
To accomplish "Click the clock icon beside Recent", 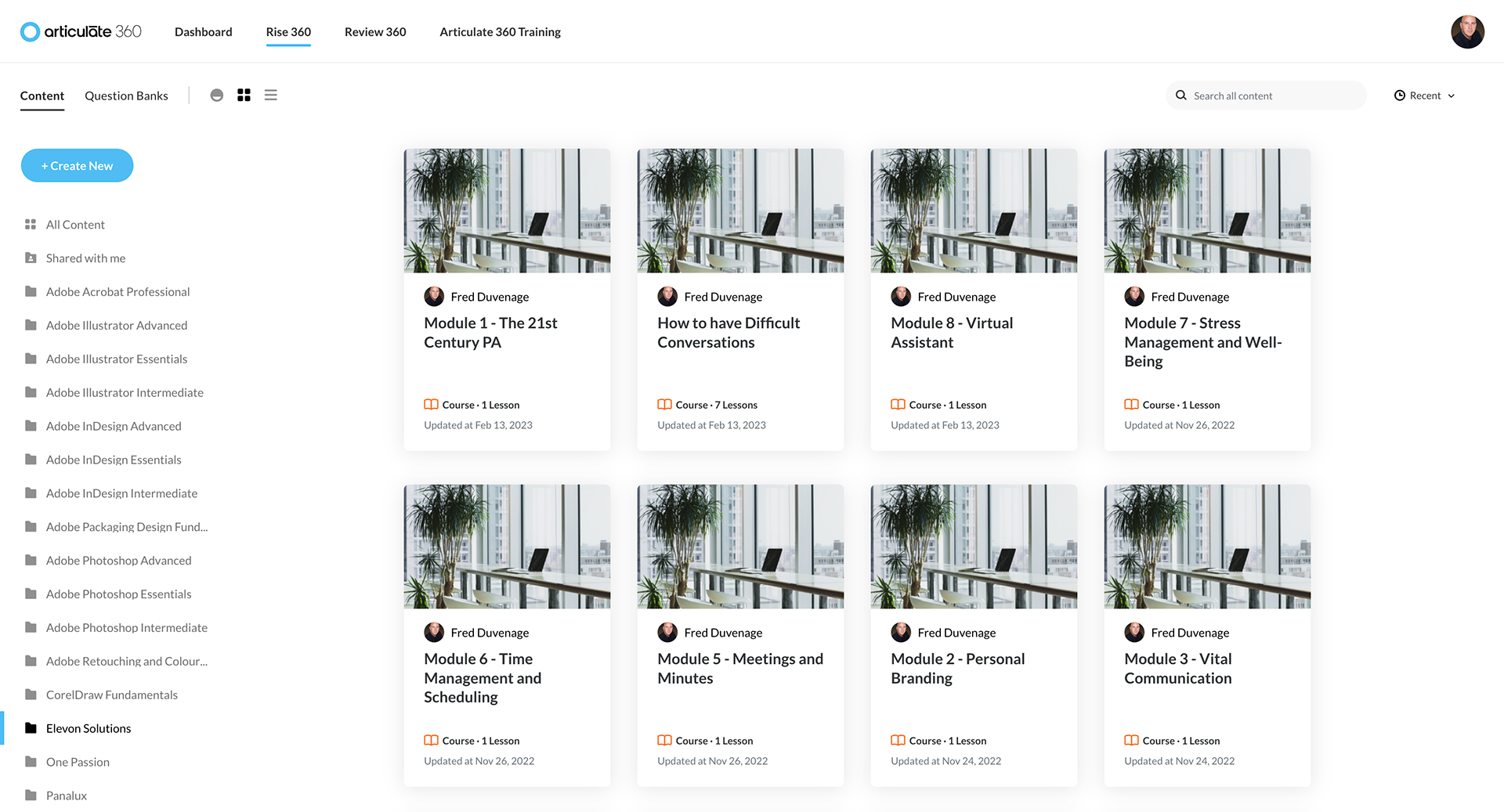I will click(x=1400, y=96).
